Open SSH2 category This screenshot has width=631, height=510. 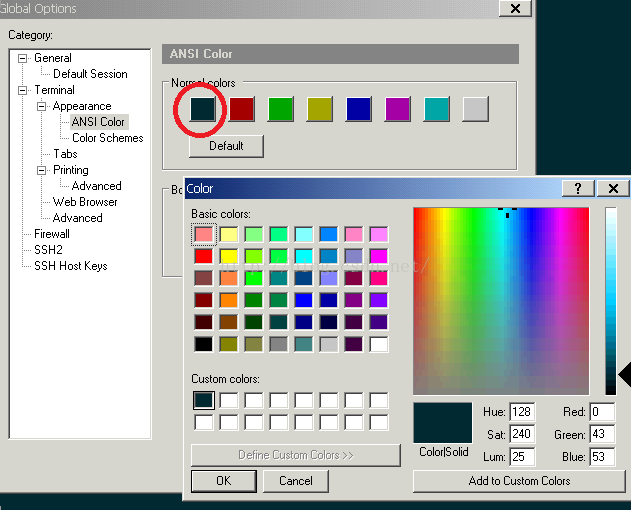48,250
